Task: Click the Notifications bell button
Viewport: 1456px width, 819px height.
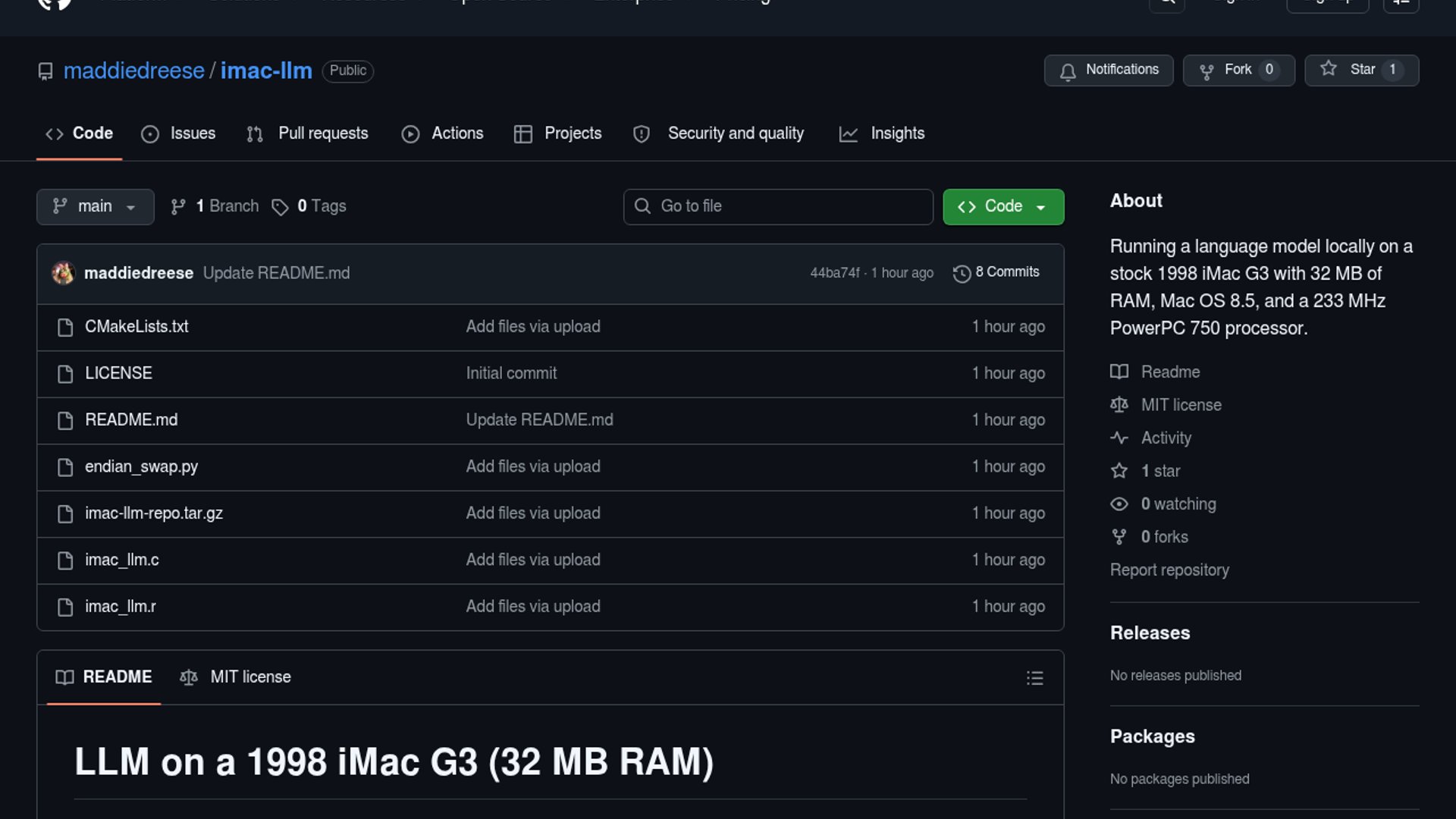Action: click(x=1108, y=70)
